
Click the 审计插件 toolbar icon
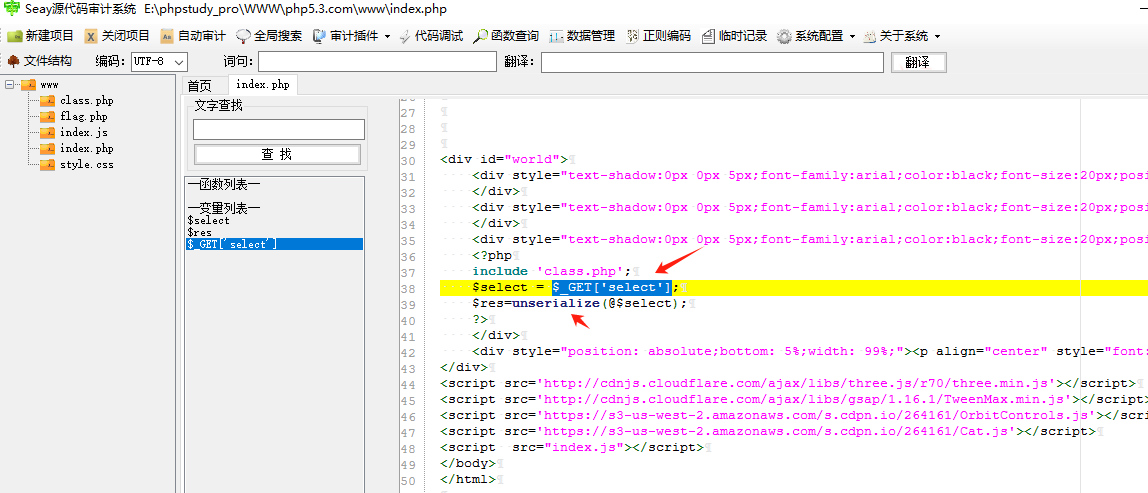click(x=319, y=36)
